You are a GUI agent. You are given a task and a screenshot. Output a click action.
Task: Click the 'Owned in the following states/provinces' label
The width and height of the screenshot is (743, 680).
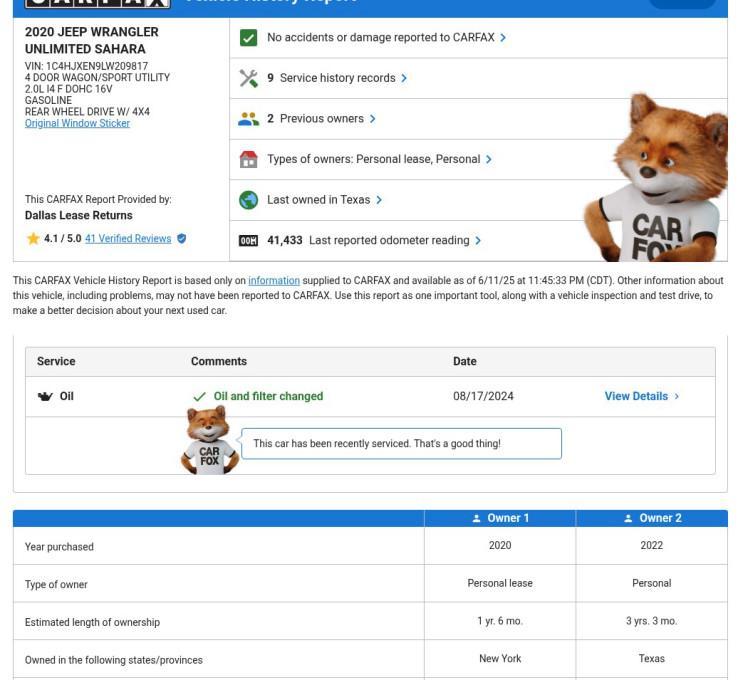114,660
